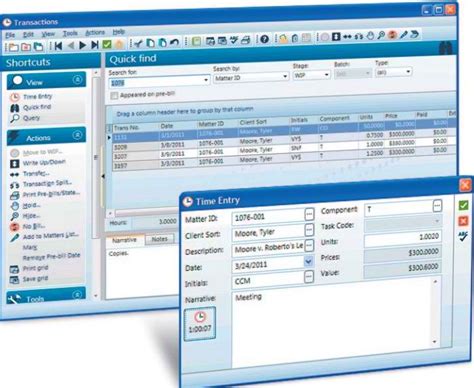
Task: Click the printer icon in main toolbar
Action: pyautogui.click(x=245, y=40)
